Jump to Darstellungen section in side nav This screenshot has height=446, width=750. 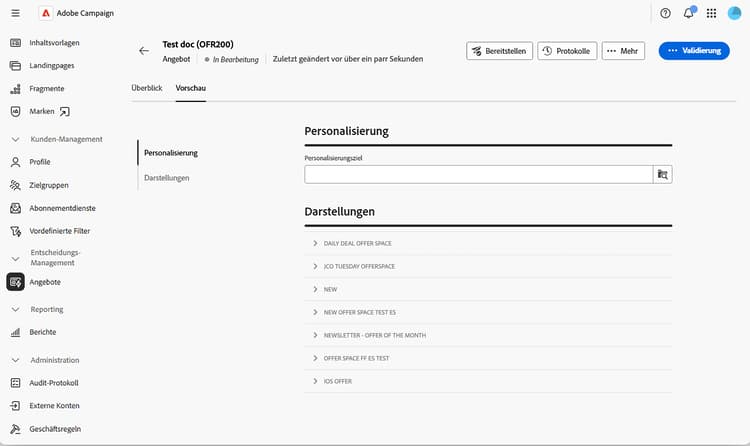tap(166, 178)
